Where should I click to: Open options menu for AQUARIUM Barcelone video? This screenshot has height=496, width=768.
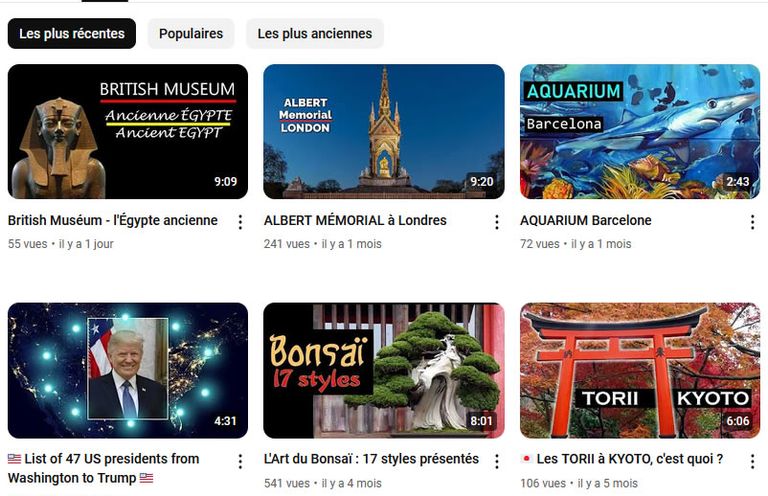click(752, 222)
